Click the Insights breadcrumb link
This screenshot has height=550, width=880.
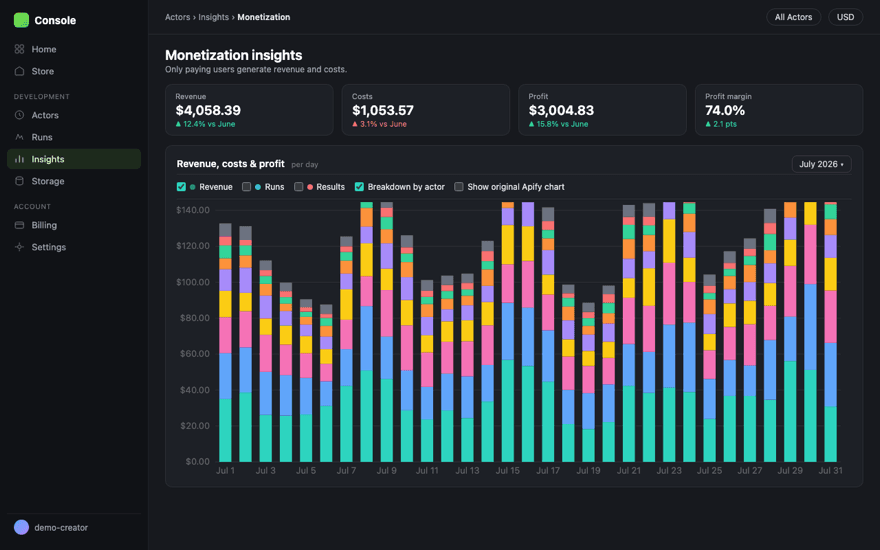213,17
